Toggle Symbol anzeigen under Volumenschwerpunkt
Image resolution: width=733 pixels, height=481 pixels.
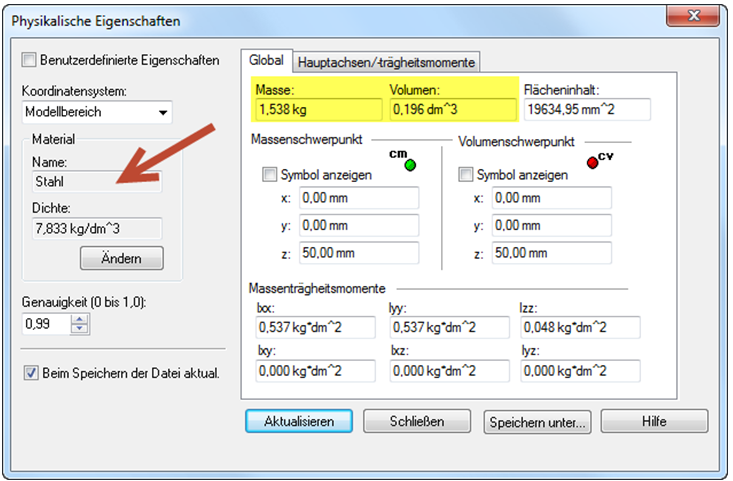(x=465, y=175)
